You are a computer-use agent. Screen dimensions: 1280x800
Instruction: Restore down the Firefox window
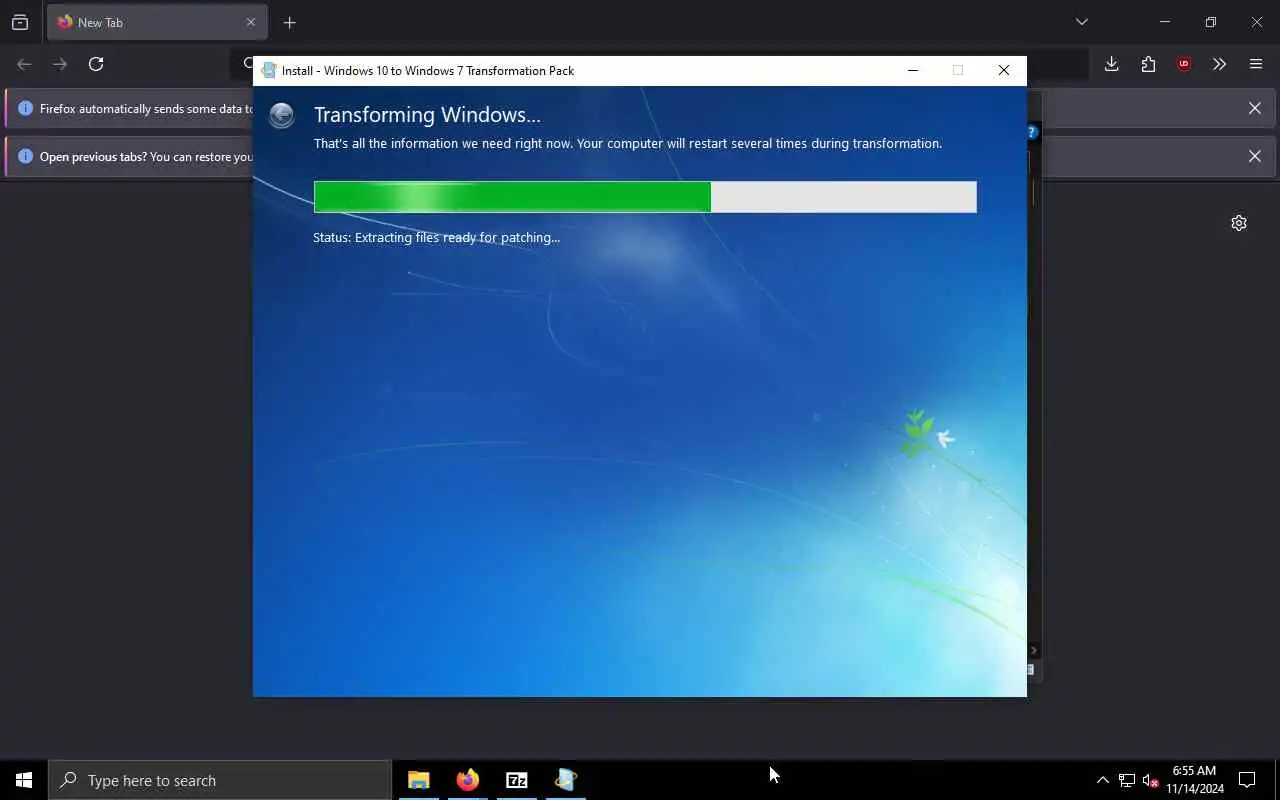tap(1210, 22)
